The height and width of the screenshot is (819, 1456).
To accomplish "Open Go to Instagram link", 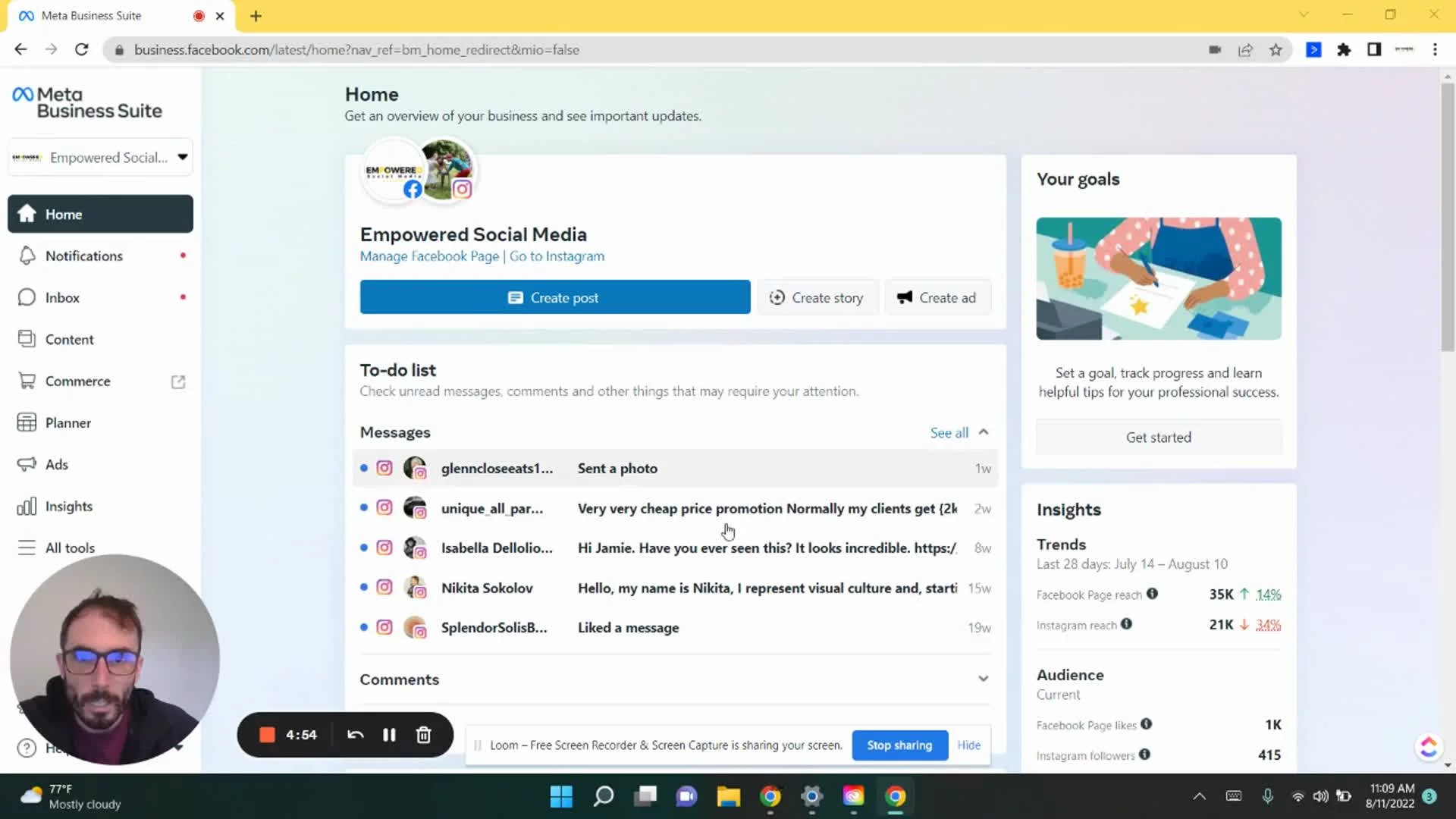I will [x=557, y=256].
